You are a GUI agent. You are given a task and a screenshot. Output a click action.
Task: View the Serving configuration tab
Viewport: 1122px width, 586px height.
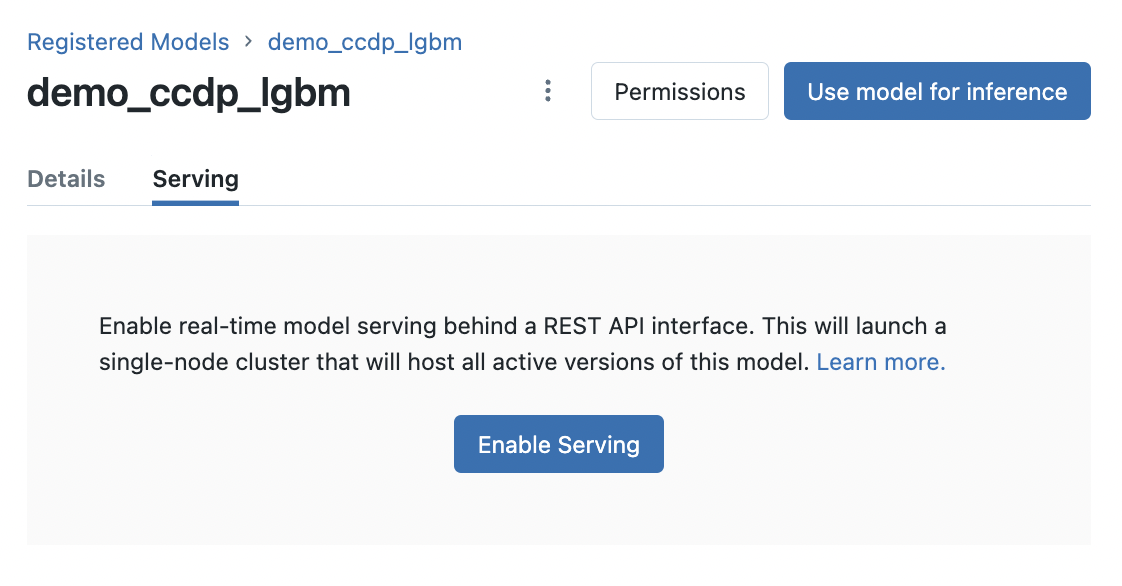tap(195, 179)
